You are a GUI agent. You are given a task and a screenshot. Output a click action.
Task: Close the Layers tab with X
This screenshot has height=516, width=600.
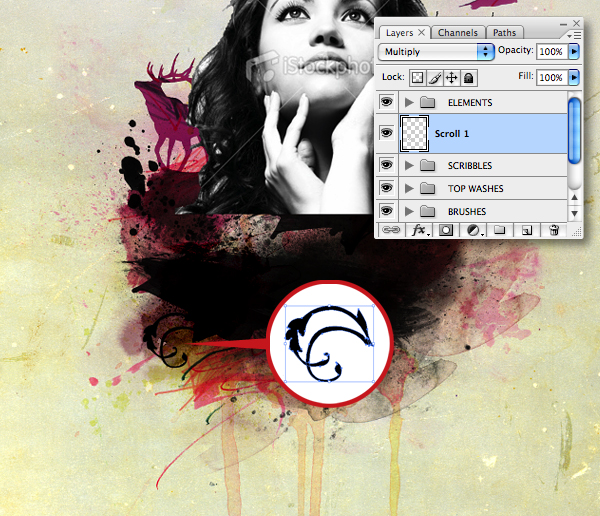click(x=421, y=33)
